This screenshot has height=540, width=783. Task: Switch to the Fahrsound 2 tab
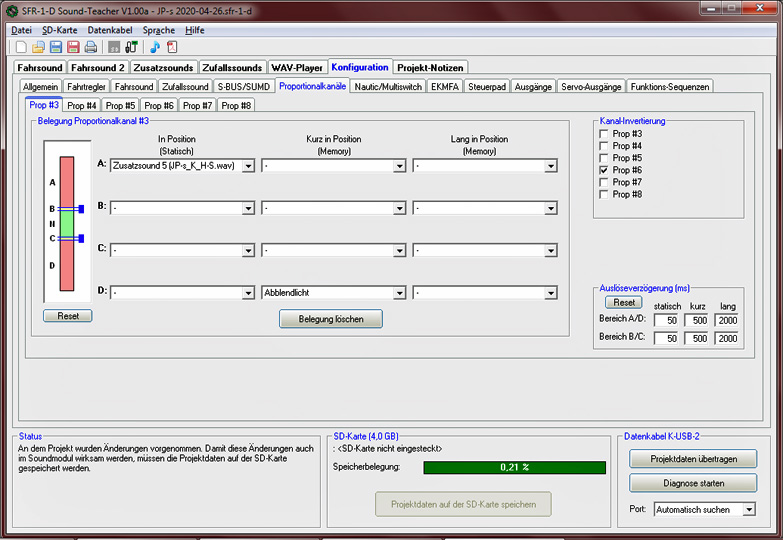[98, 67]
